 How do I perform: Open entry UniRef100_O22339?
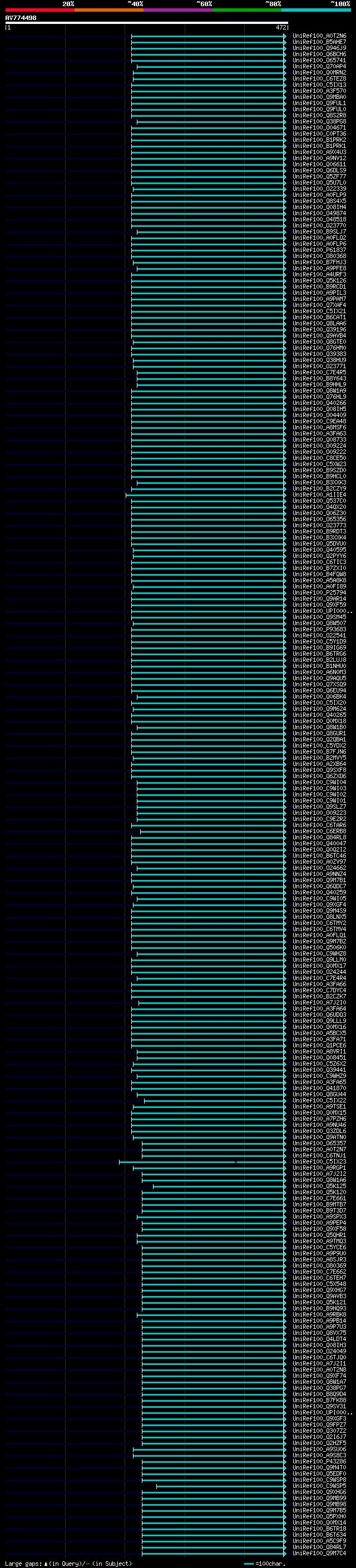(319, 189)
